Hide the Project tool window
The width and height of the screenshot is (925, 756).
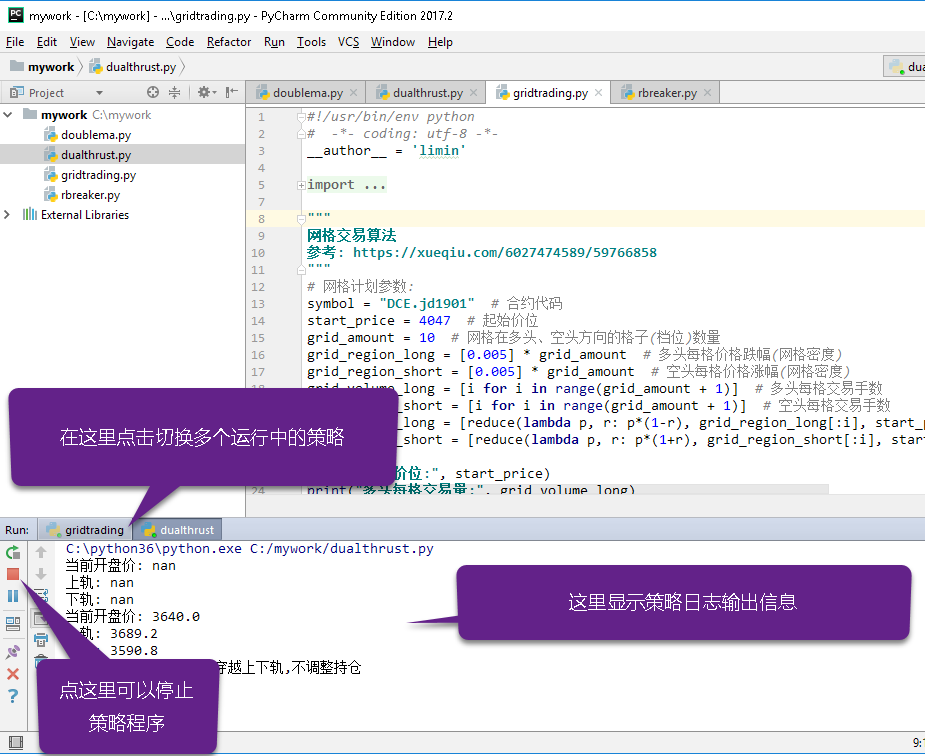[x=232, y=92]
